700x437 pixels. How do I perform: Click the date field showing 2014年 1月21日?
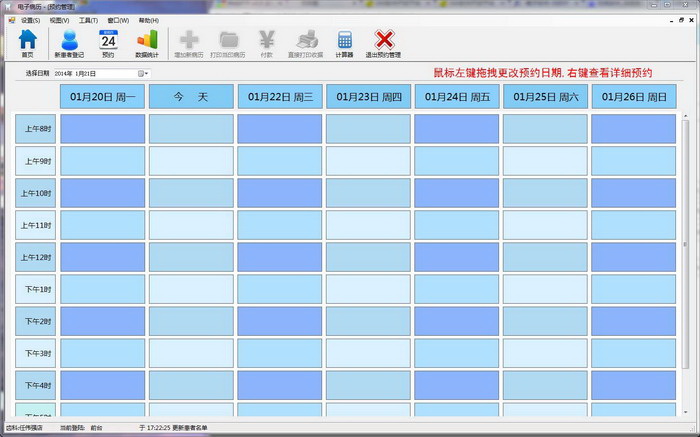95,73
